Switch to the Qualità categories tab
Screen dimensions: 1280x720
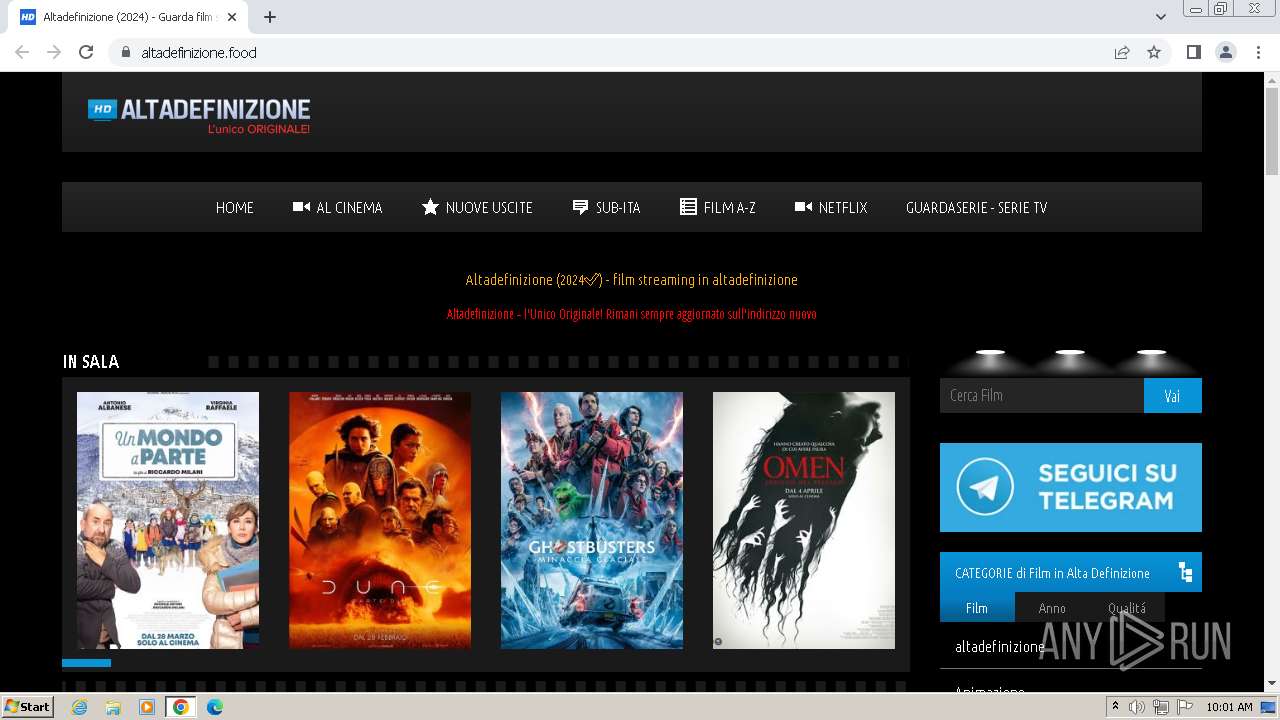[x=1127, y=607]
